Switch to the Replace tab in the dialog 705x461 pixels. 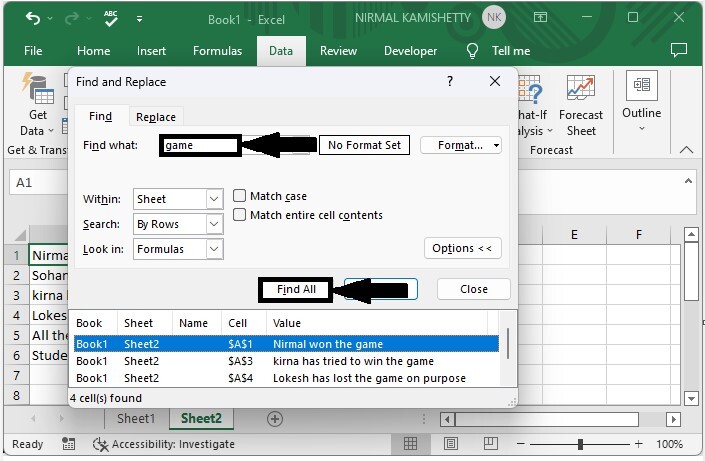(156, 117)
